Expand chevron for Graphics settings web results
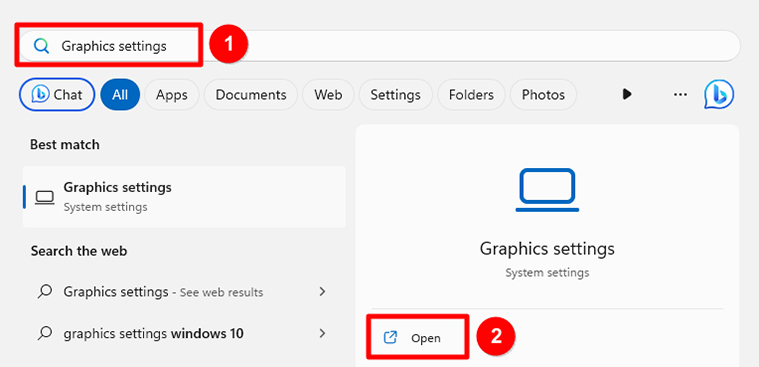Viewport: 759px width, 367px height. point(323,291)
